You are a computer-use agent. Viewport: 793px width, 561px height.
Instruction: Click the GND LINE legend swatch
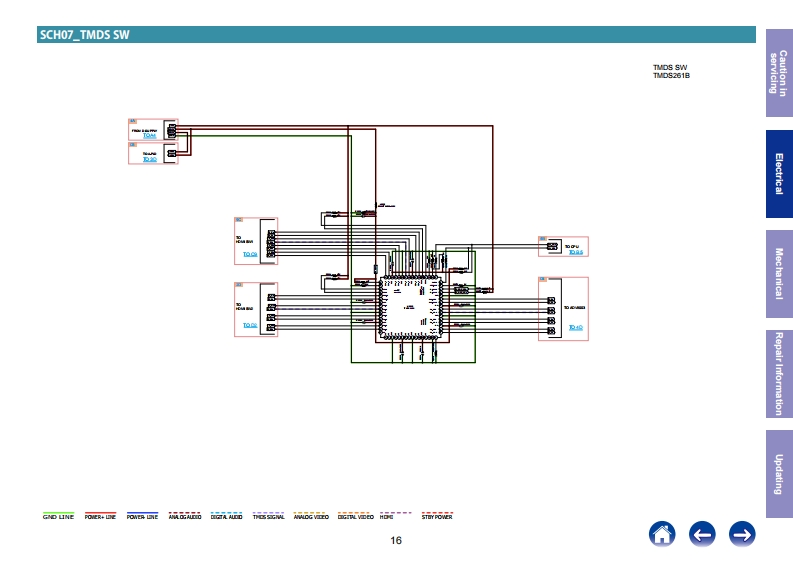pyautogui.click(x=58, y=512)
